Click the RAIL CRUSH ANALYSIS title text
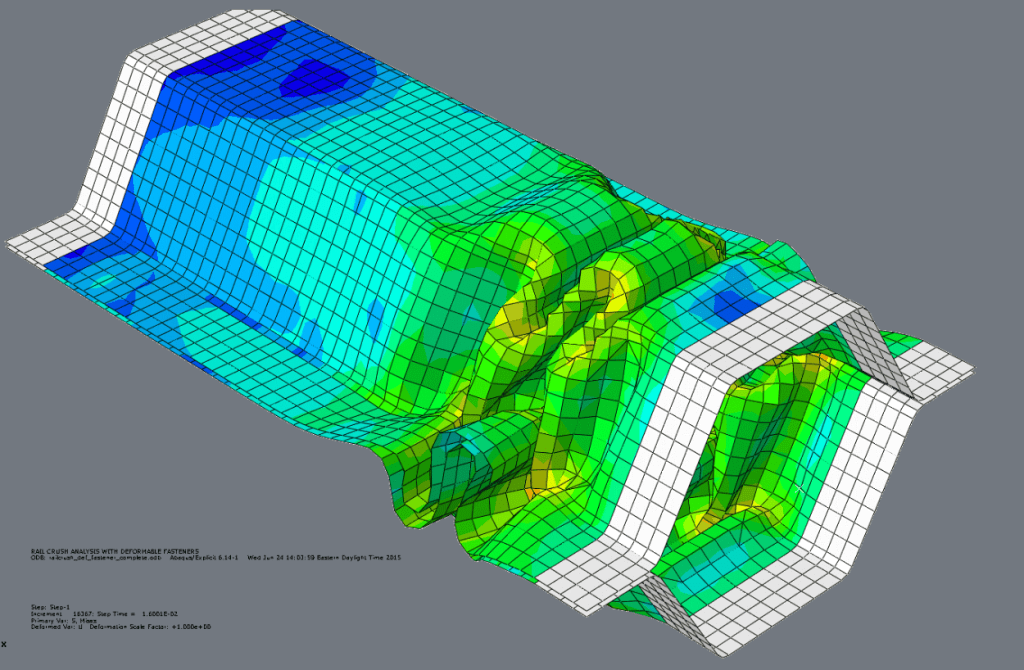Image resolution: width=1024 pixels, height=670 pixels. point(115,550)
